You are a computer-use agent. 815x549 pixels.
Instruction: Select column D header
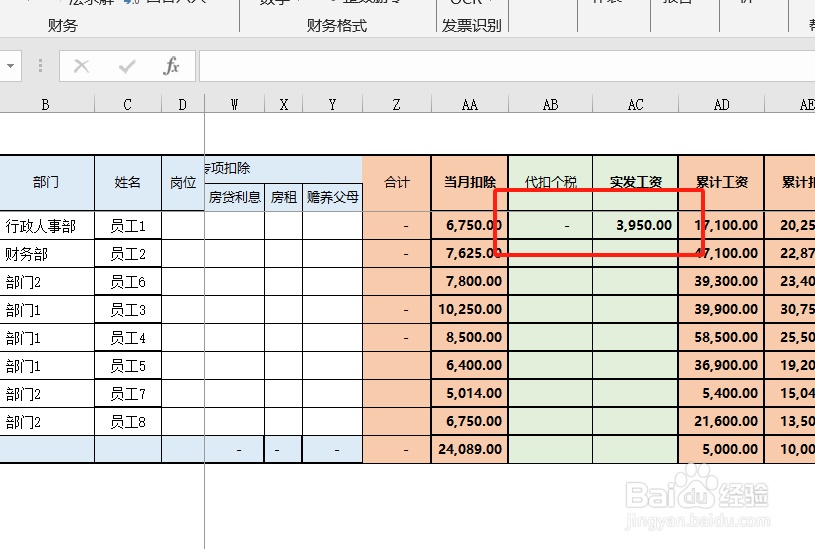coord(182,104)
